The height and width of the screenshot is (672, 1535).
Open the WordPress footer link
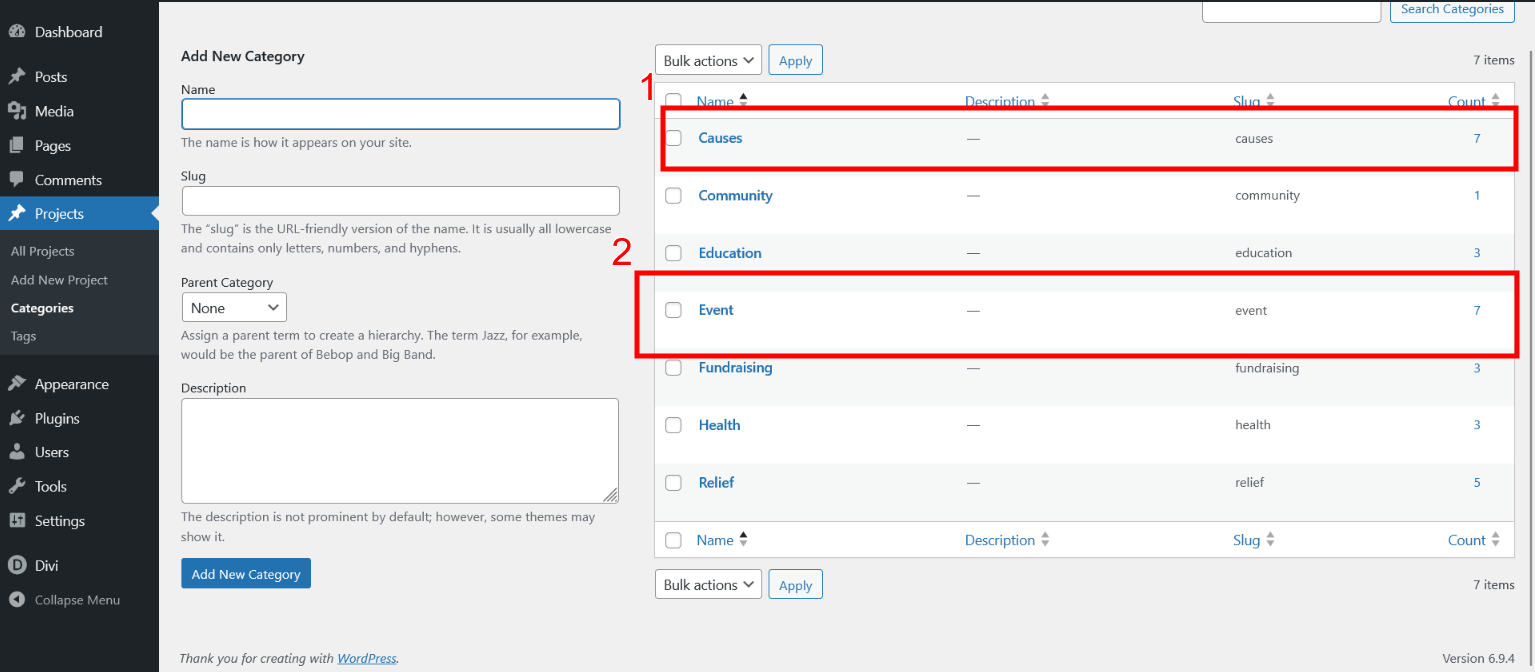(367, 658)
